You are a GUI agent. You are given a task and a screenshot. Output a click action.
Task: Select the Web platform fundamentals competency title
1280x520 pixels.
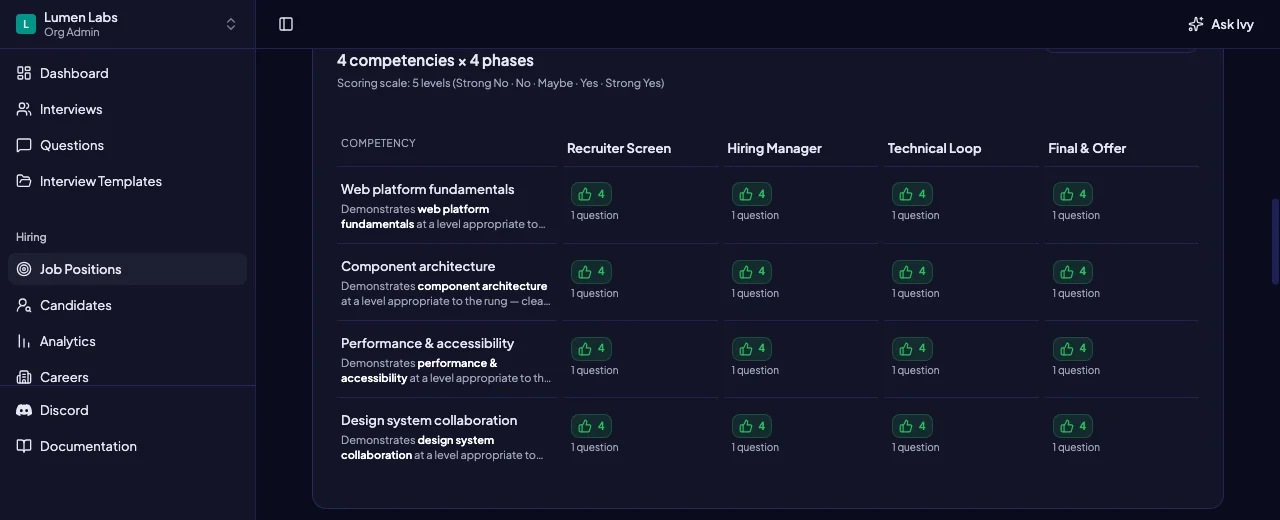[x=427, y=189]
